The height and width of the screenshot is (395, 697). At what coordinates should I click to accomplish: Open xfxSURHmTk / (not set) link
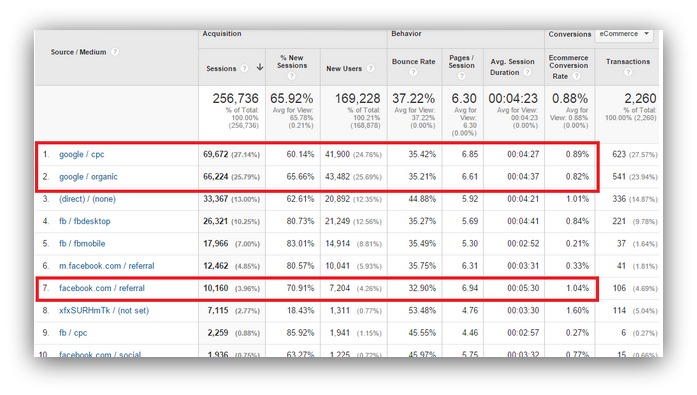104,310
